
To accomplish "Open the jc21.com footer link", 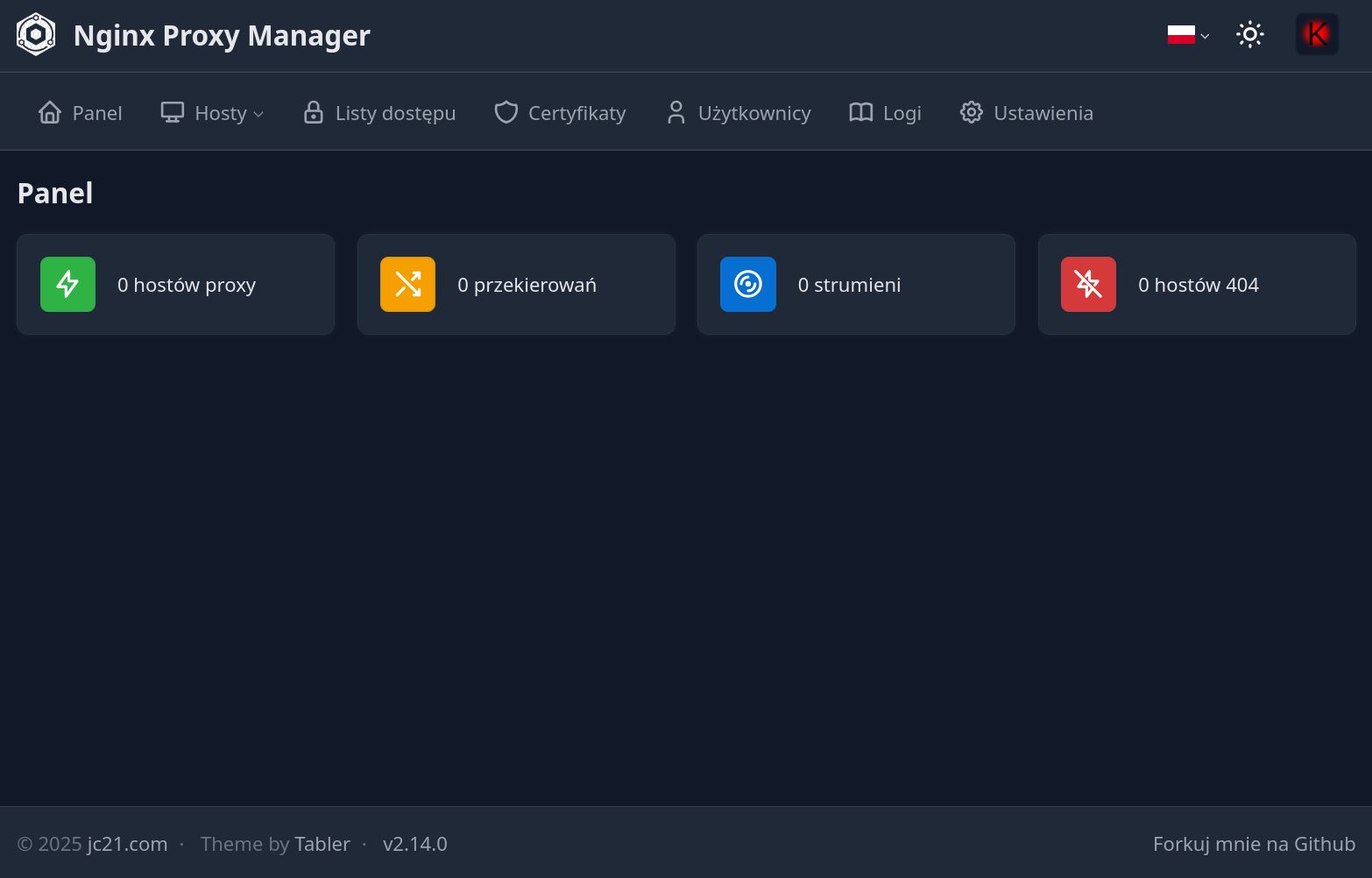I will pos(127,844).
